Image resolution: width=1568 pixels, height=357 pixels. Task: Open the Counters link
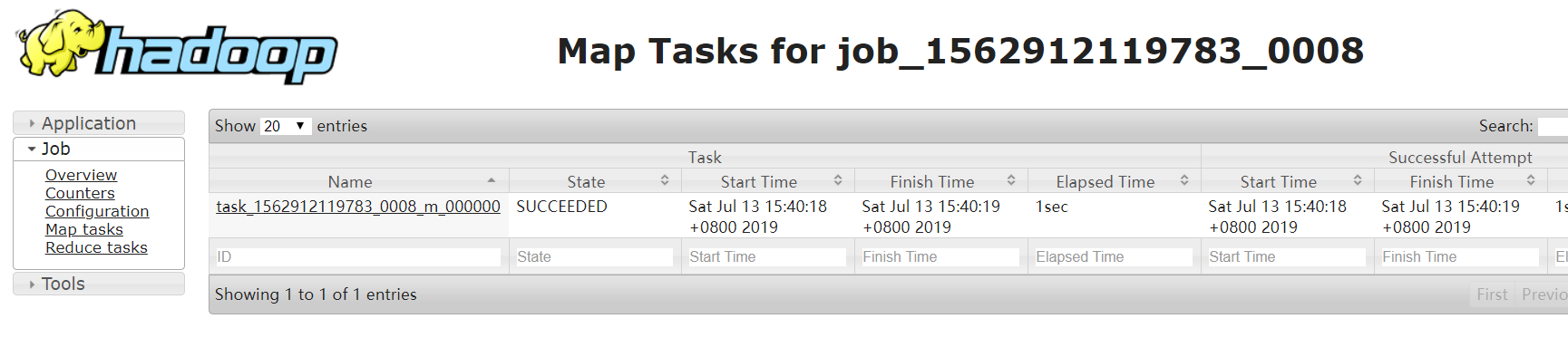click(x=80, y=193)
